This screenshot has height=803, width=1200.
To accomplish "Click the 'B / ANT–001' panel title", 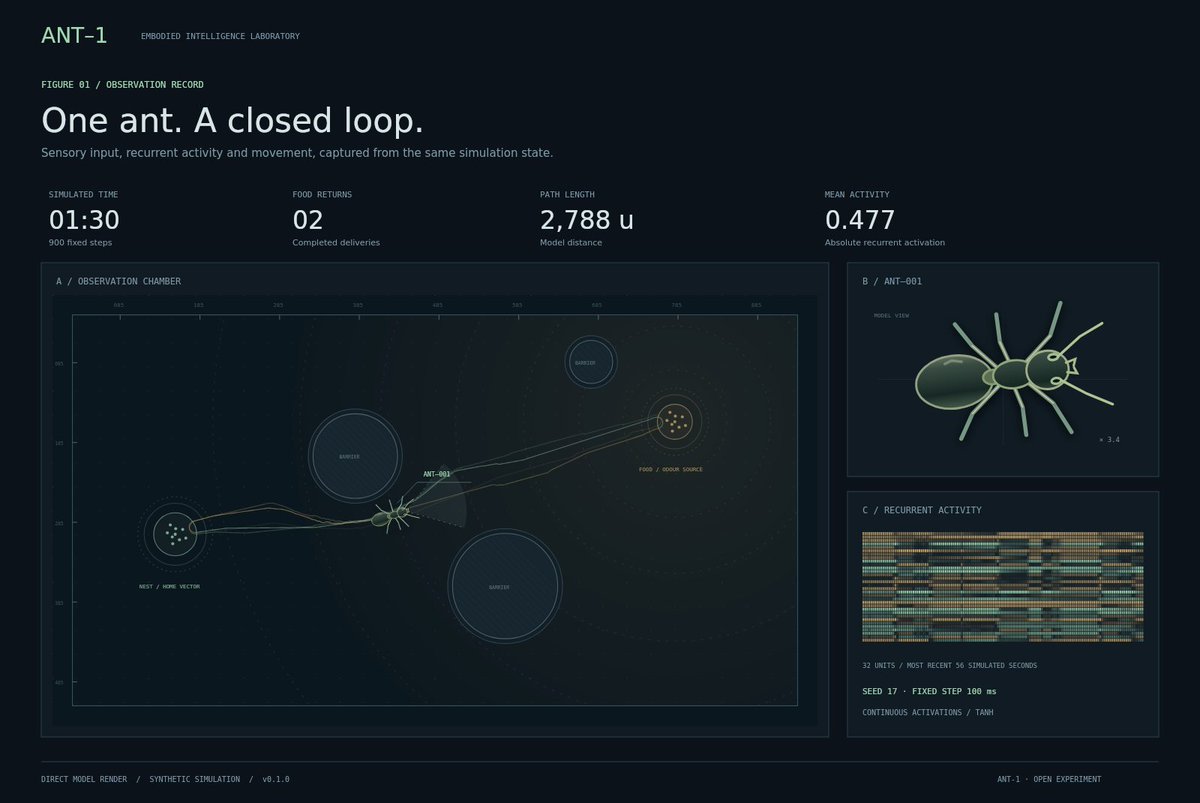I will (x=892, y=282).
